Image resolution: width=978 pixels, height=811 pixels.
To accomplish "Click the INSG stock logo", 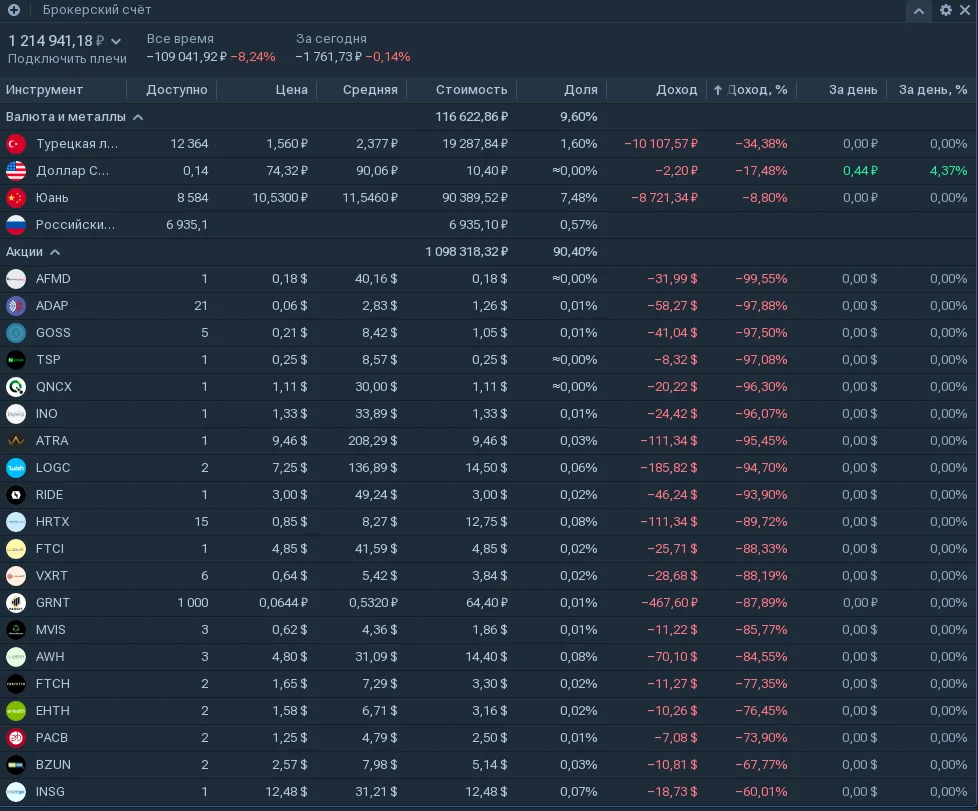I will click(16, 792).
